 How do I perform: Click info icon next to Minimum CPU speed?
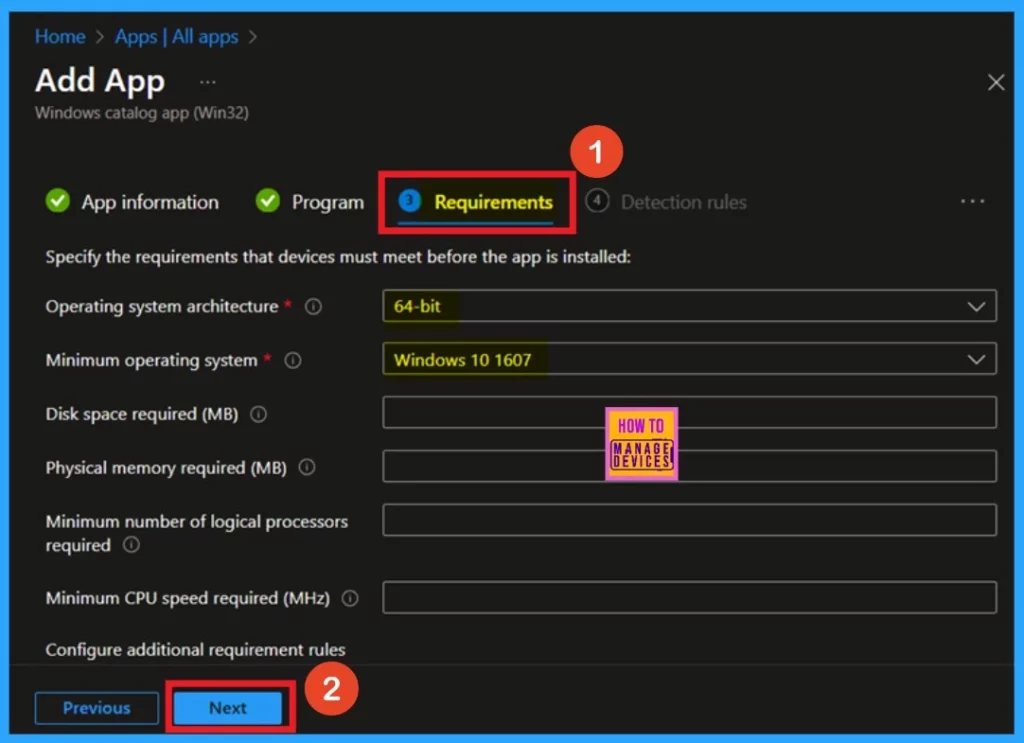click(350, 598)
